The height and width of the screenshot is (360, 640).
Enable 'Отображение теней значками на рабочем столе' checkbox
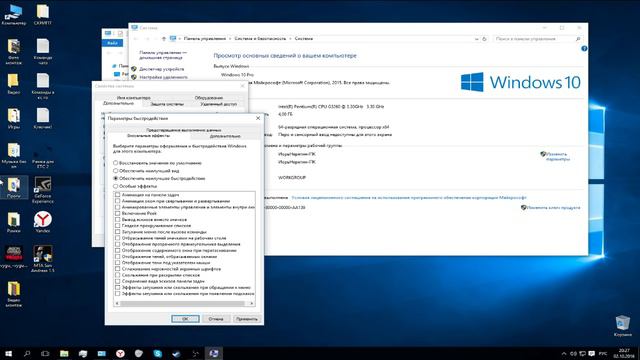coord(118,238)
